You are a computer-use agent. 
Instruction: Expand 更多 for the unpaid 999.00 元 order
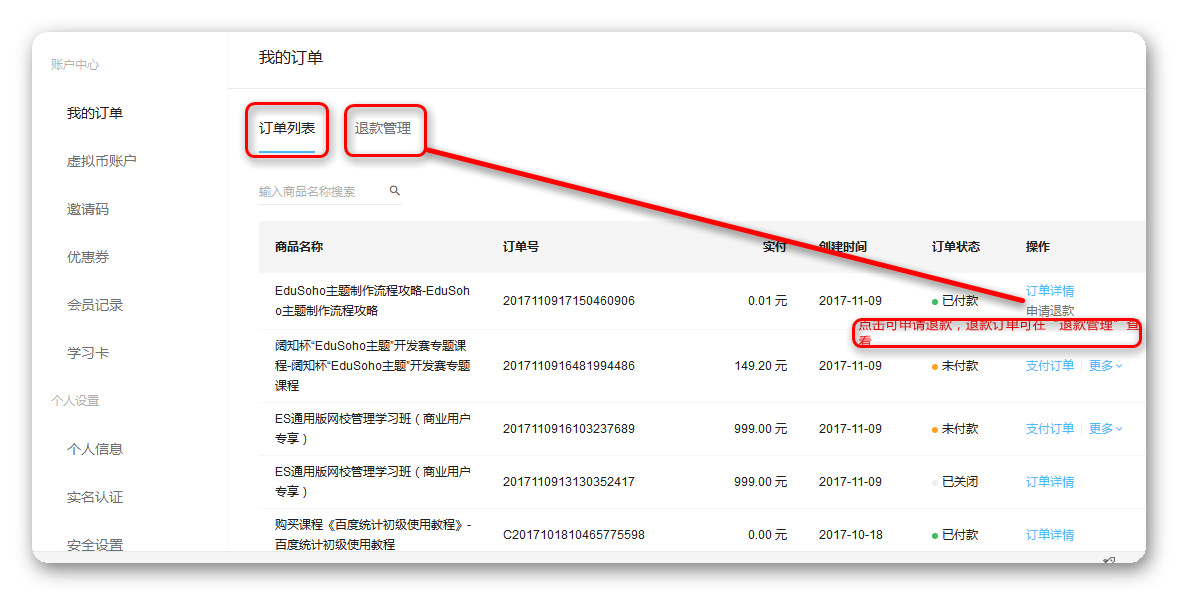1105,429
